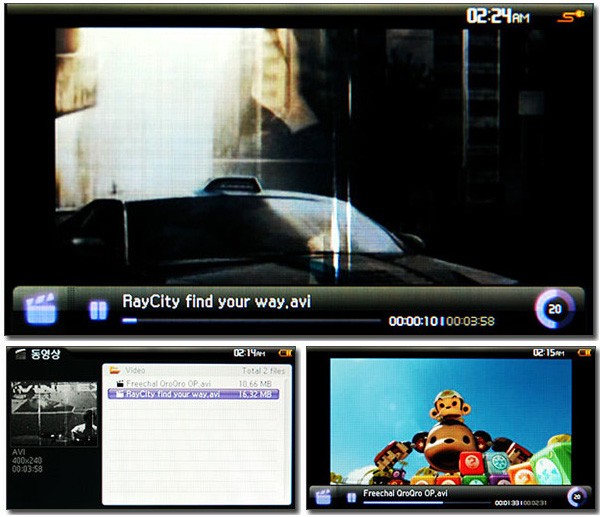
Task: Click the total duration 00:03:58 in the large player
Action: (470, 321)
